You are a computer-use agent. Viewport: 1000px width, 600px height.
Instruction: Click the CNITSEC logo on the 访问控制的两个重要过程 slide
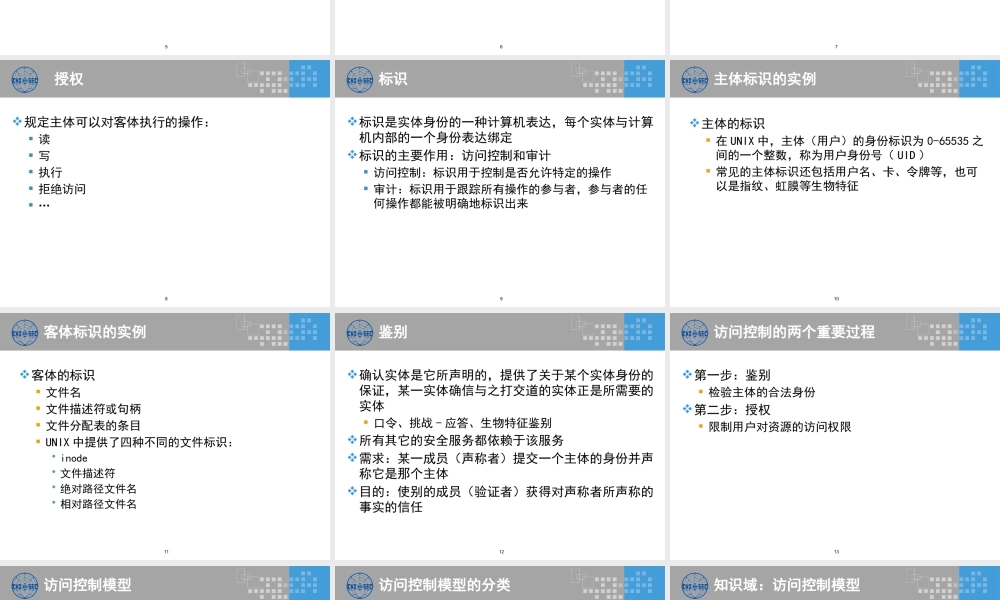[x=695, y=333]
